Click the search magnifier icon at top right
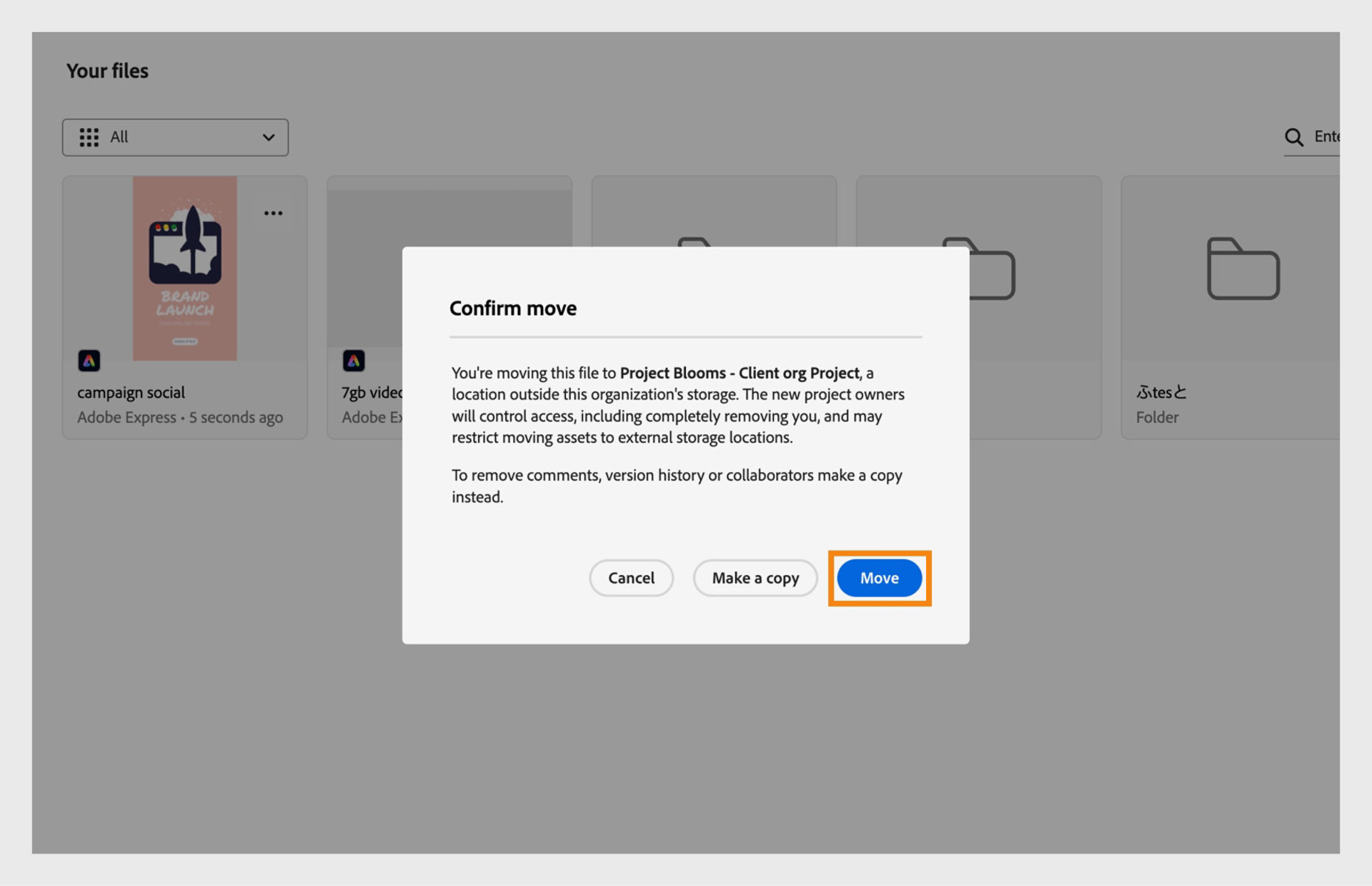Viewport: 1372px width, 886px height. click(1295, 137)
